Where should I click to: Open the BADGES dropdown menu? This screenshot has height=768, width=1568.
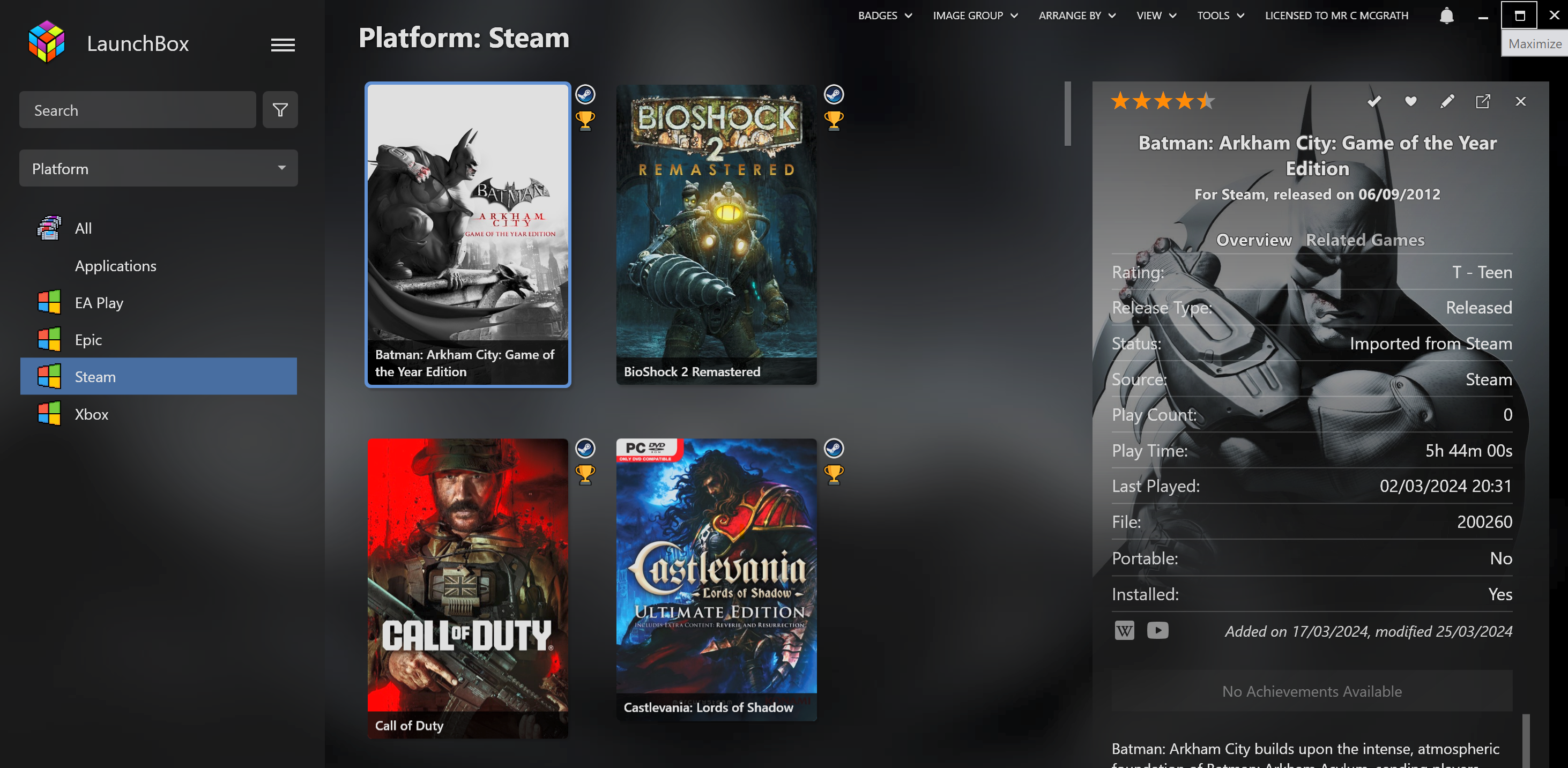tap(885, 16)
